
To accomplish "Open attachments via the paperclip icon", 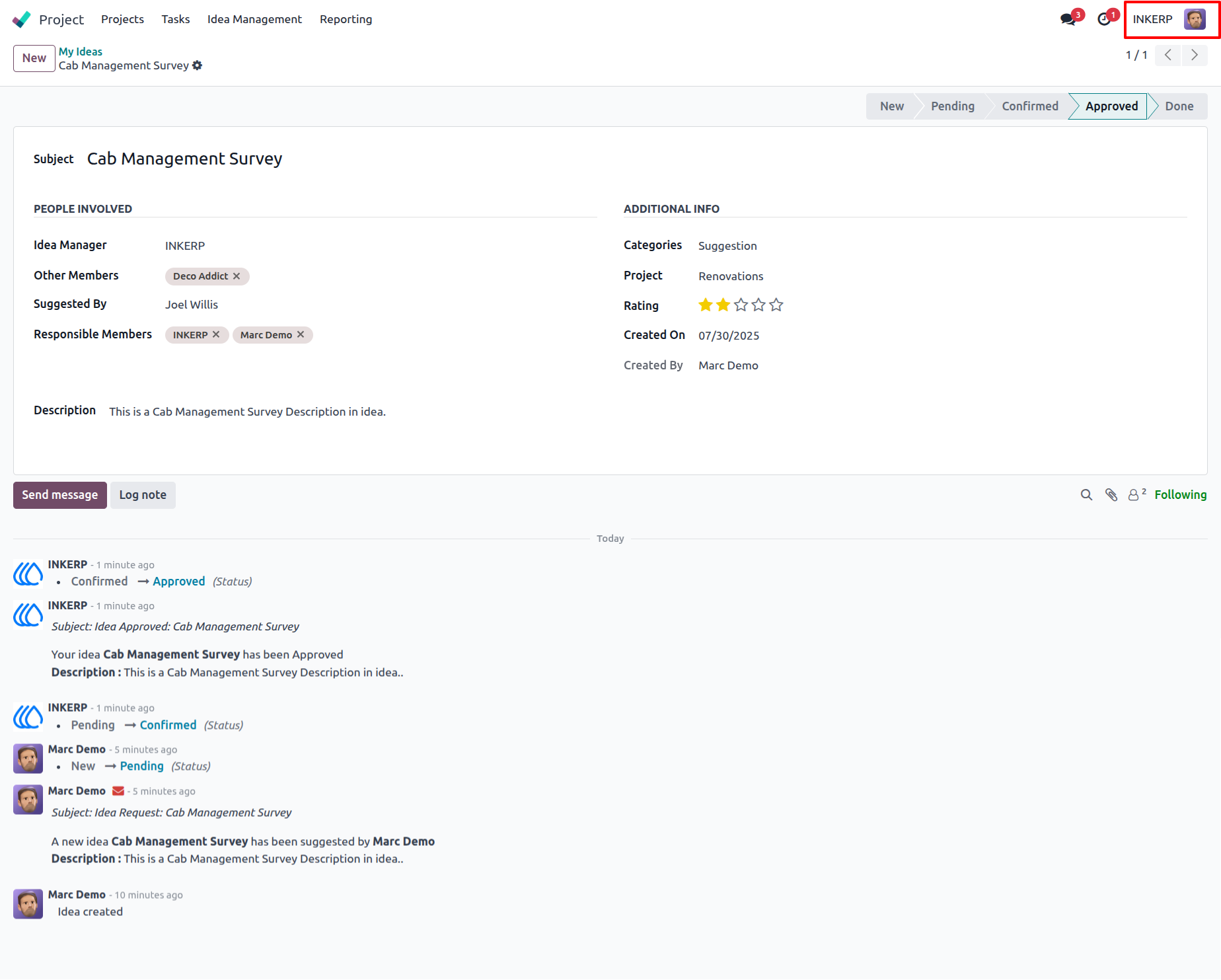I will pos(1111,495).
